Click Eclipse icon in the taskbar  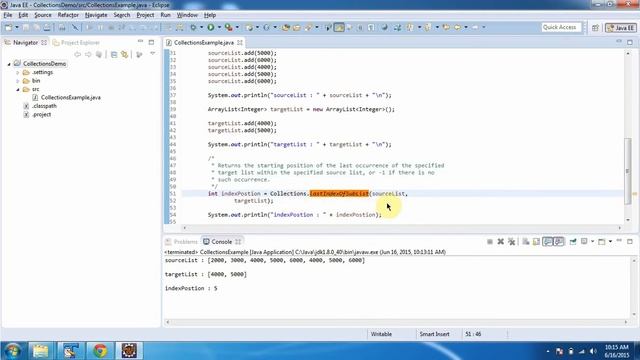tap(129, 351)
